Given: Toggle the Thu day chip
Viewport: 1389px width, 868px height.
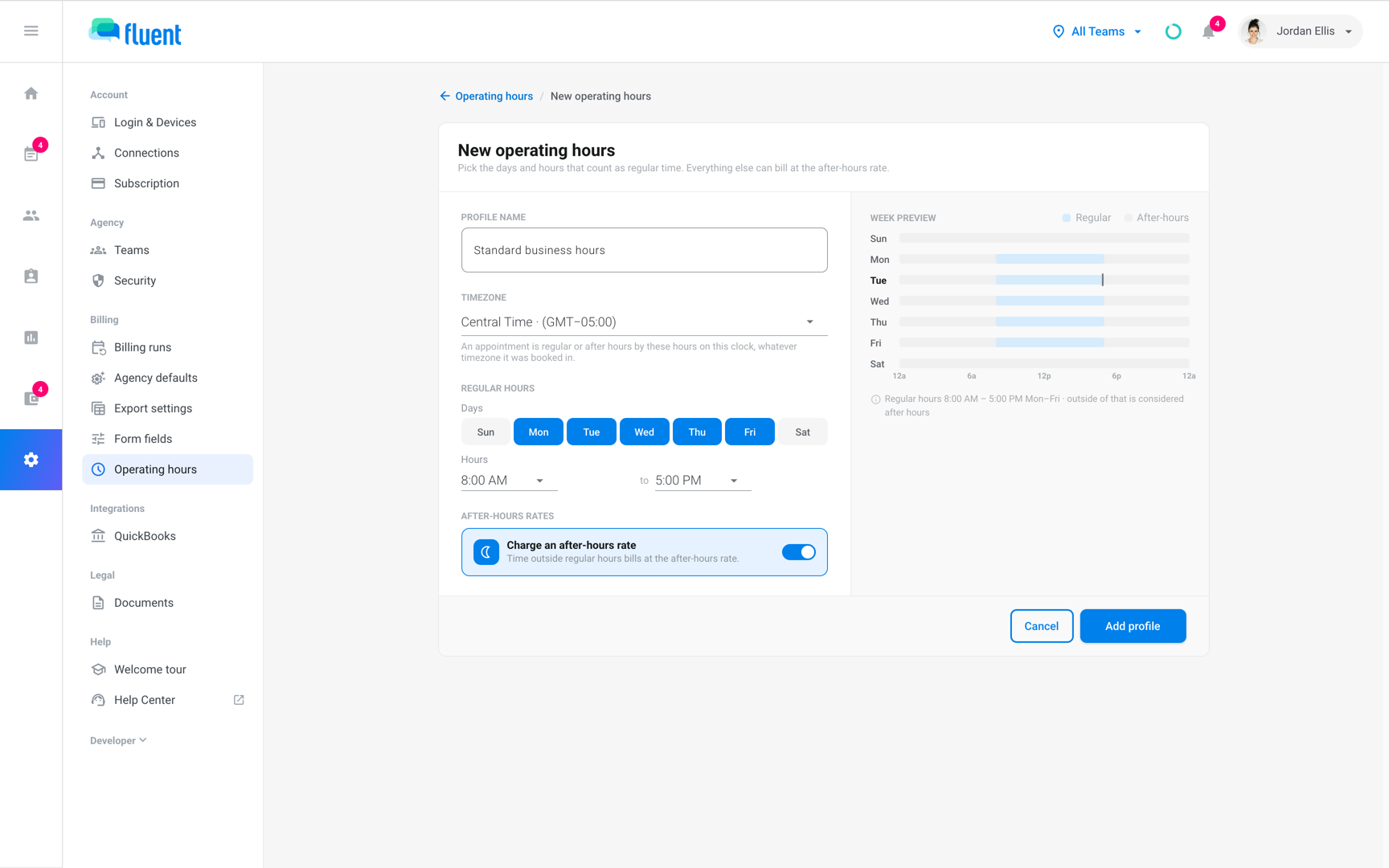Looking at the screenshot, I should [x=697, y=432].
